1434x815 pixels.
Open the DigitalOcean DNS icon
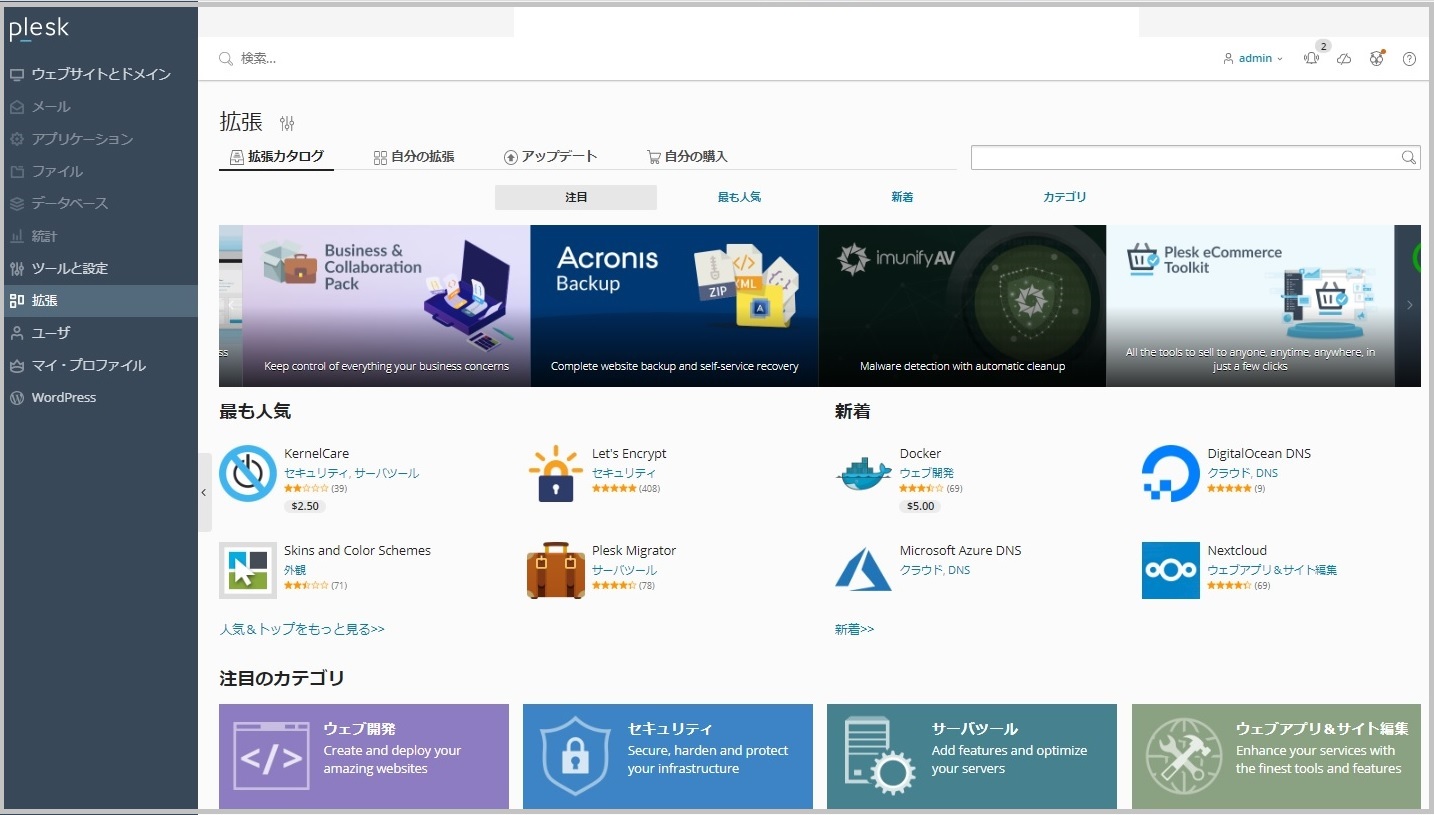click(x=1171, y=473)
